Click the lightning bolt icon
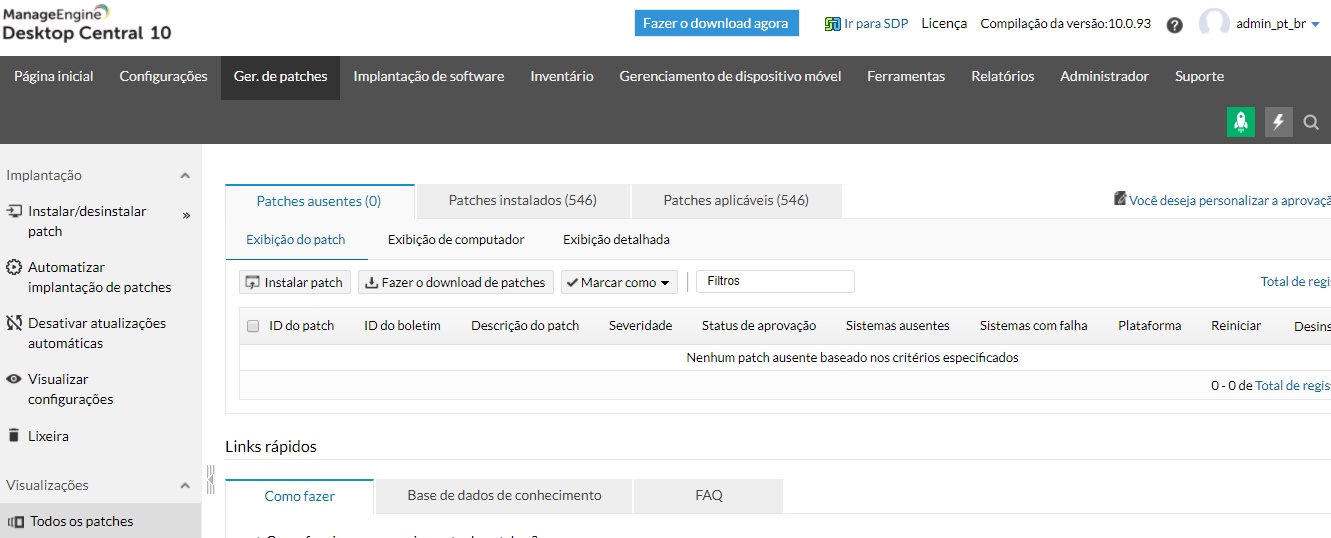The image size is (1331, 538). click(1278, 122)
